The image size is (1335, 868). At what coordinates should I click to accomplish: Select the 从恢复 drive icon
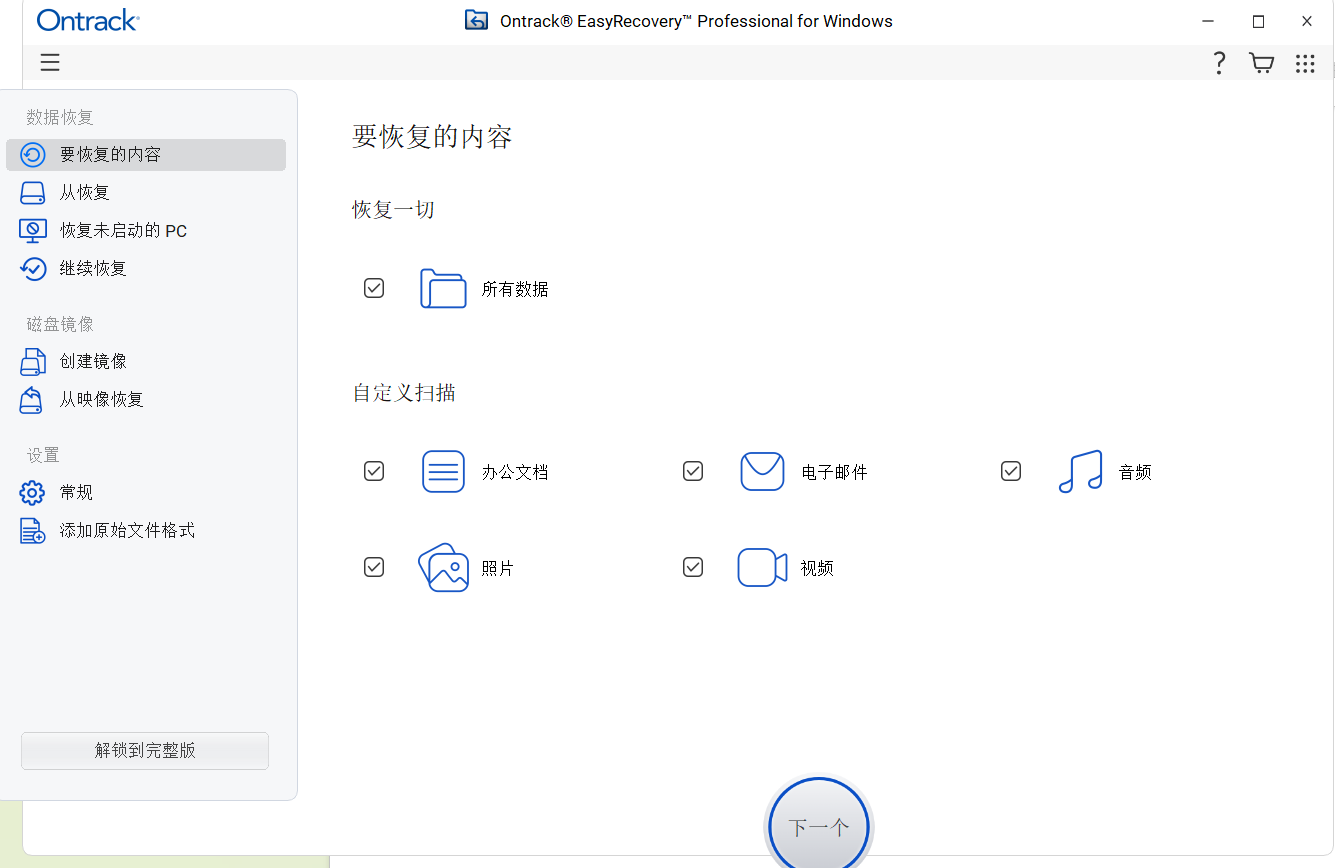pos(33,193)
